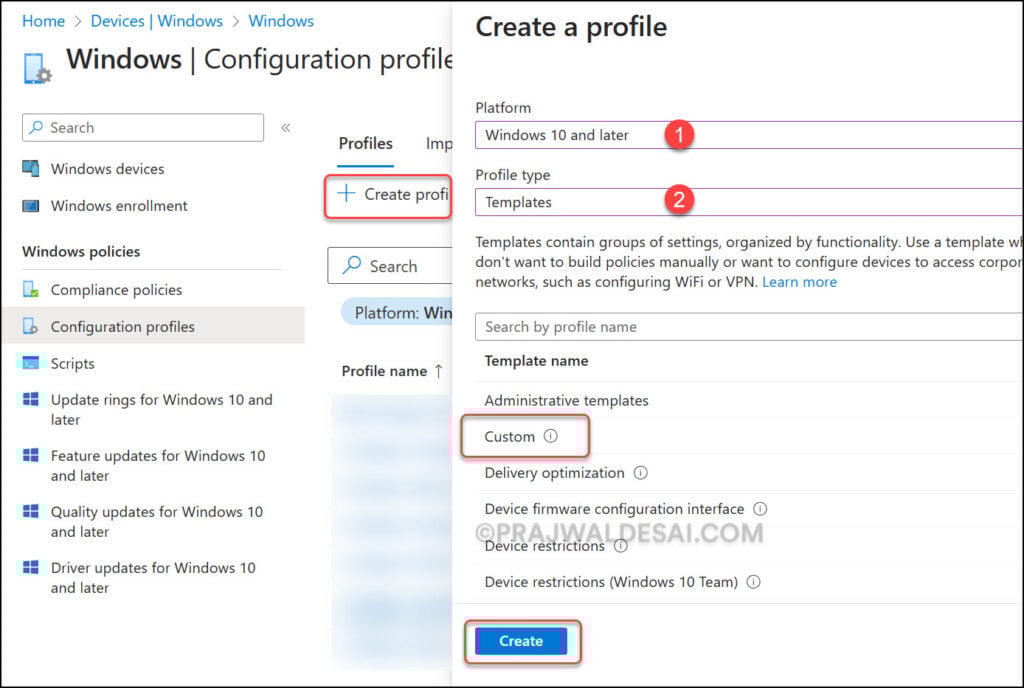Screen dimensions: 1024x688
Task: Open Windows devices in sidebar
Action: 108,169
